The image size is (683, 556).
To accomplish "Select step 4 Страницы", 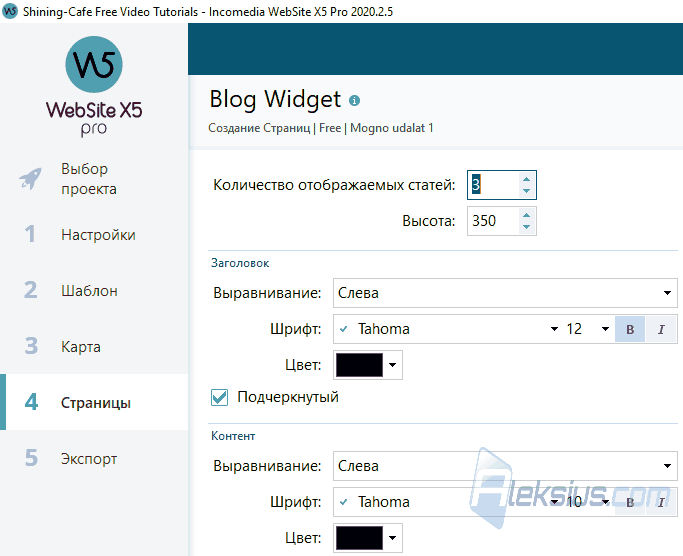I will [94, 402].
